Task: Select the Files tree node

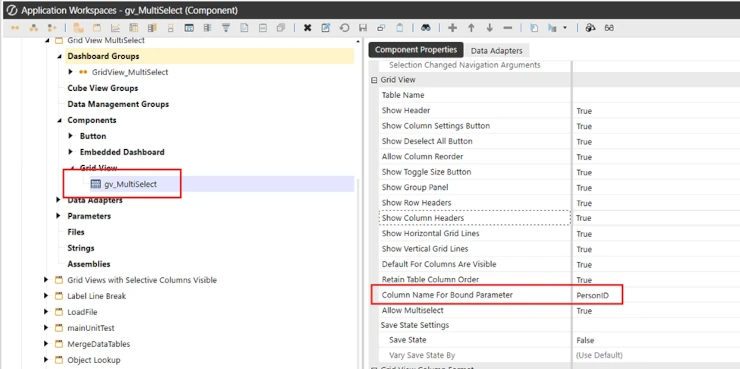Action: pos(76,232)
